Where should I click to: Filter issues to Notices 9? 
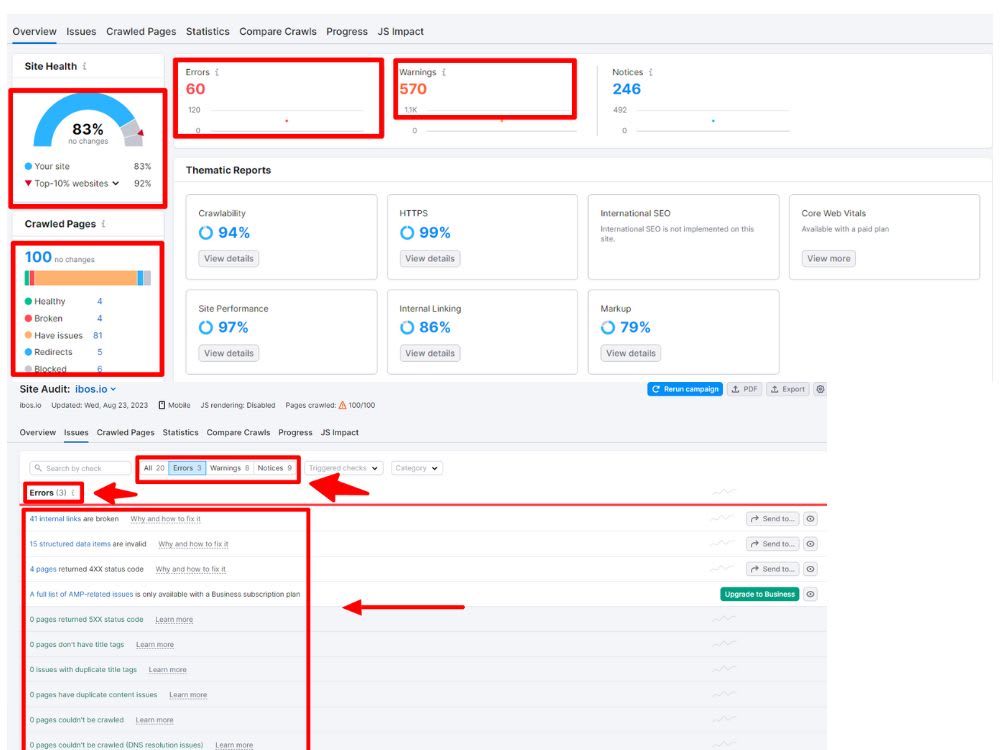[x=275, y=468]
